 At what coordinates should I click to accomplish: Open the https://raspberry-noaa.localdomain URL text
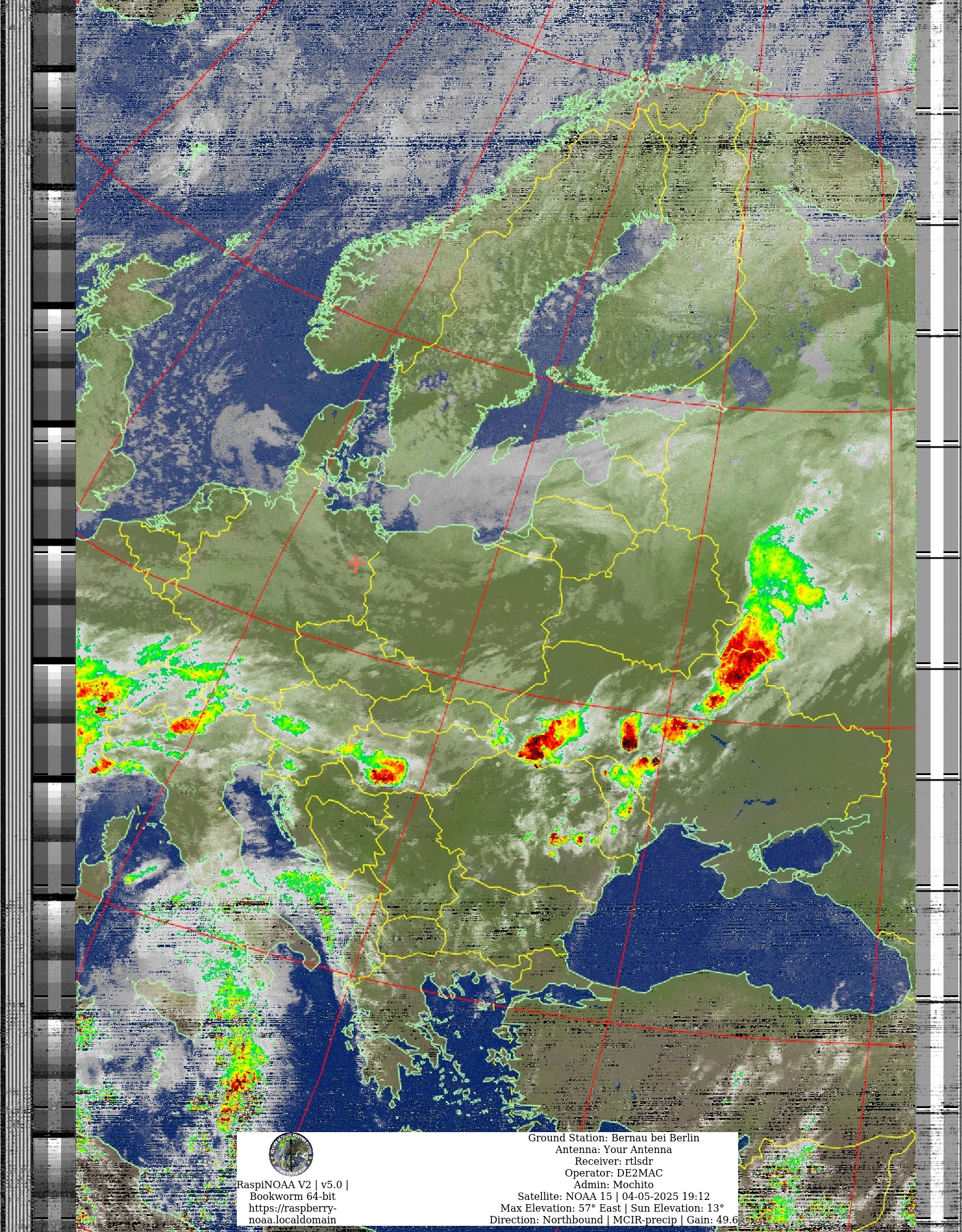click(292, 1214)
